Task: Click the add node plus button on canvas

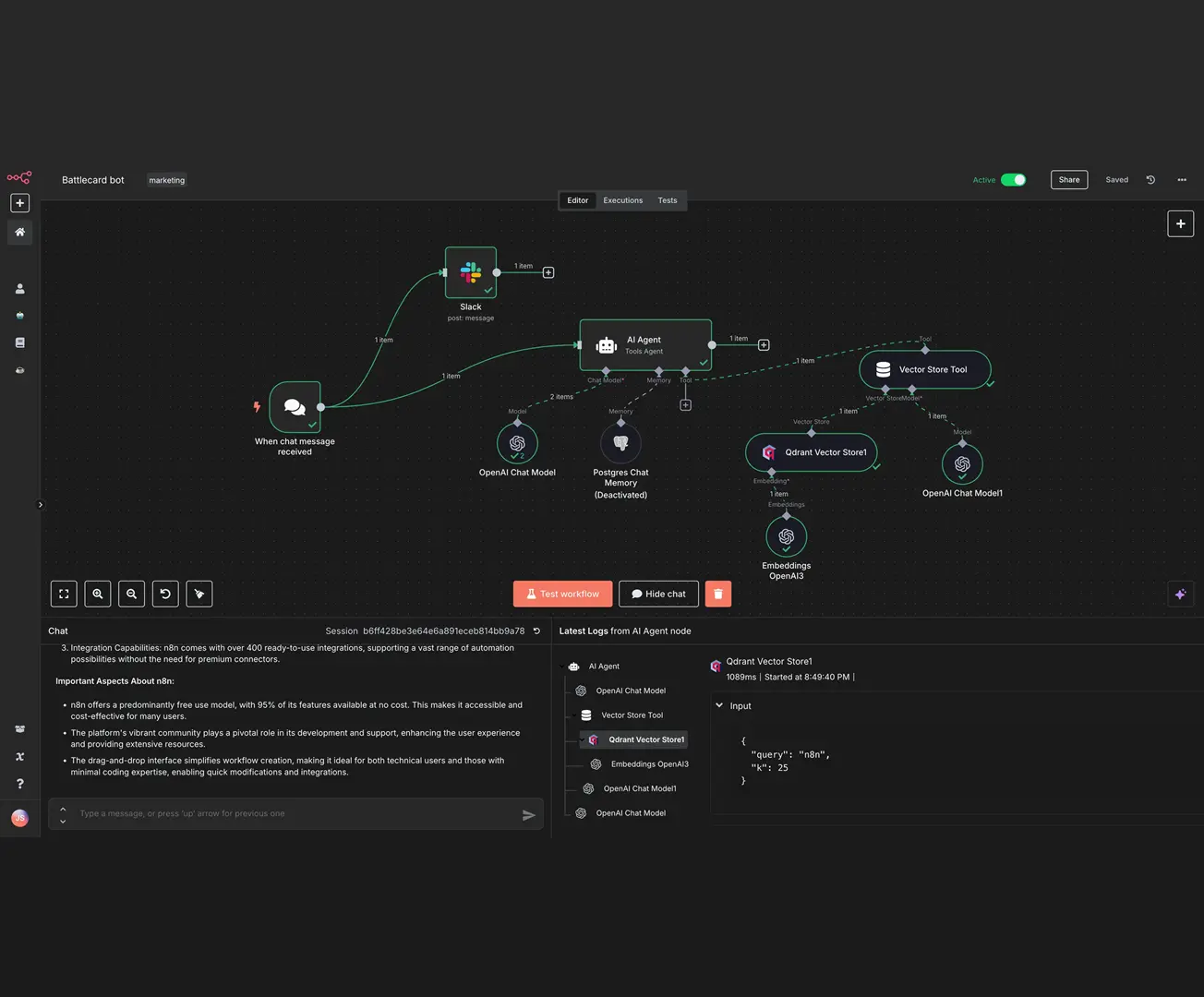Action: tap(1180, 223)
